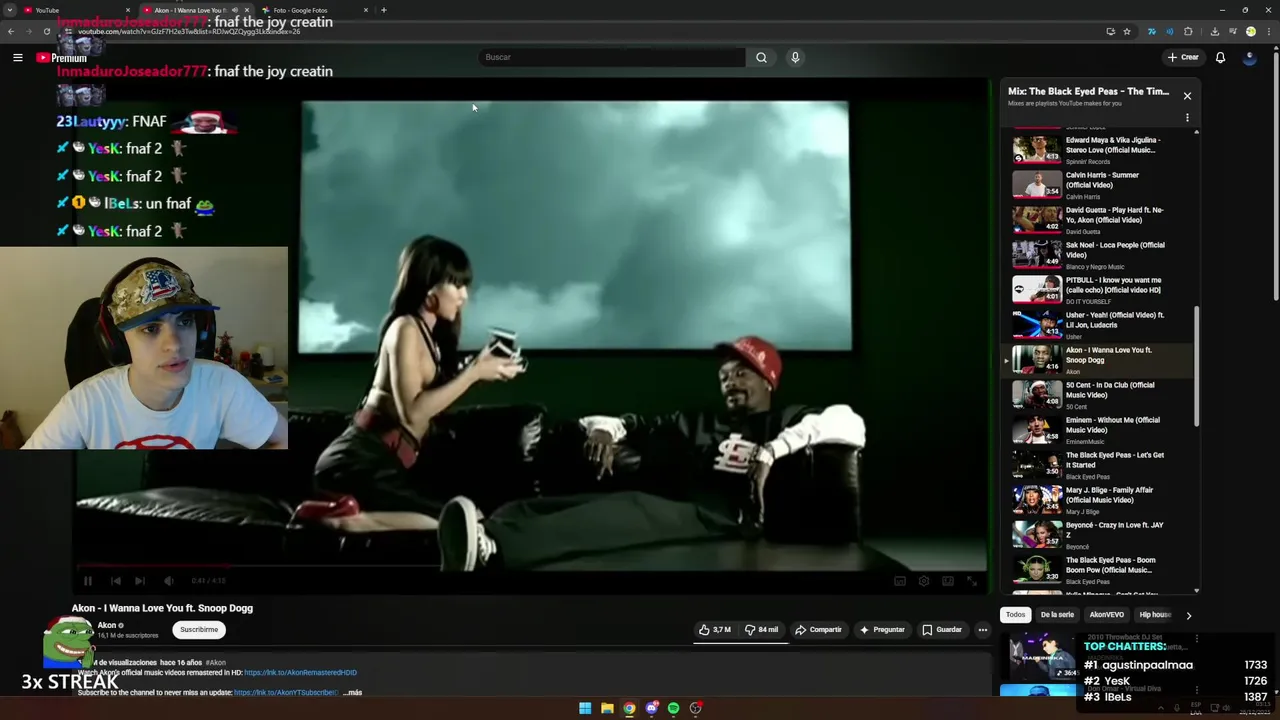The image size is (1280, 720).
Task: Expand description with ...más
Action: click(352, 692)
